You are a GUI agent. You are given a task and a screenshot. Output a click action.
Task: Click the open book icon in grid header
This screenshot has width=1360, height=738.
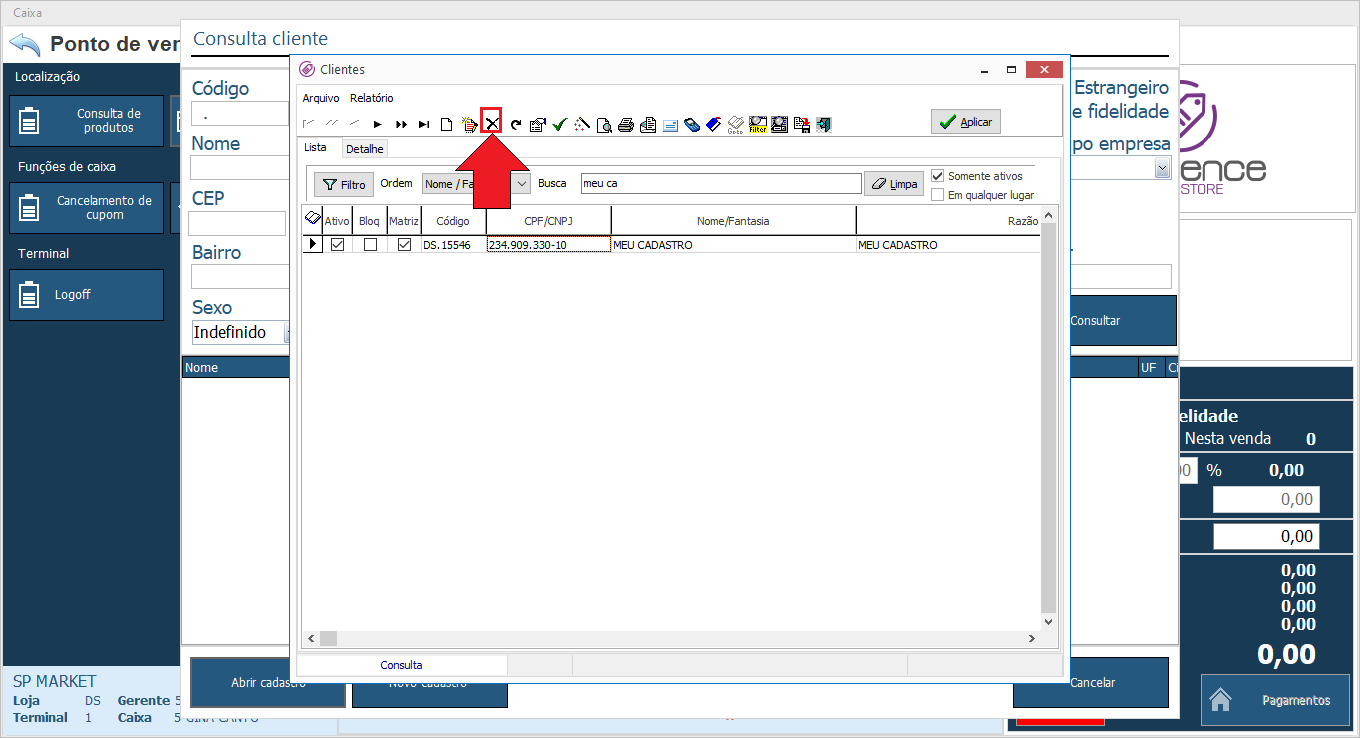click(312, 218)
